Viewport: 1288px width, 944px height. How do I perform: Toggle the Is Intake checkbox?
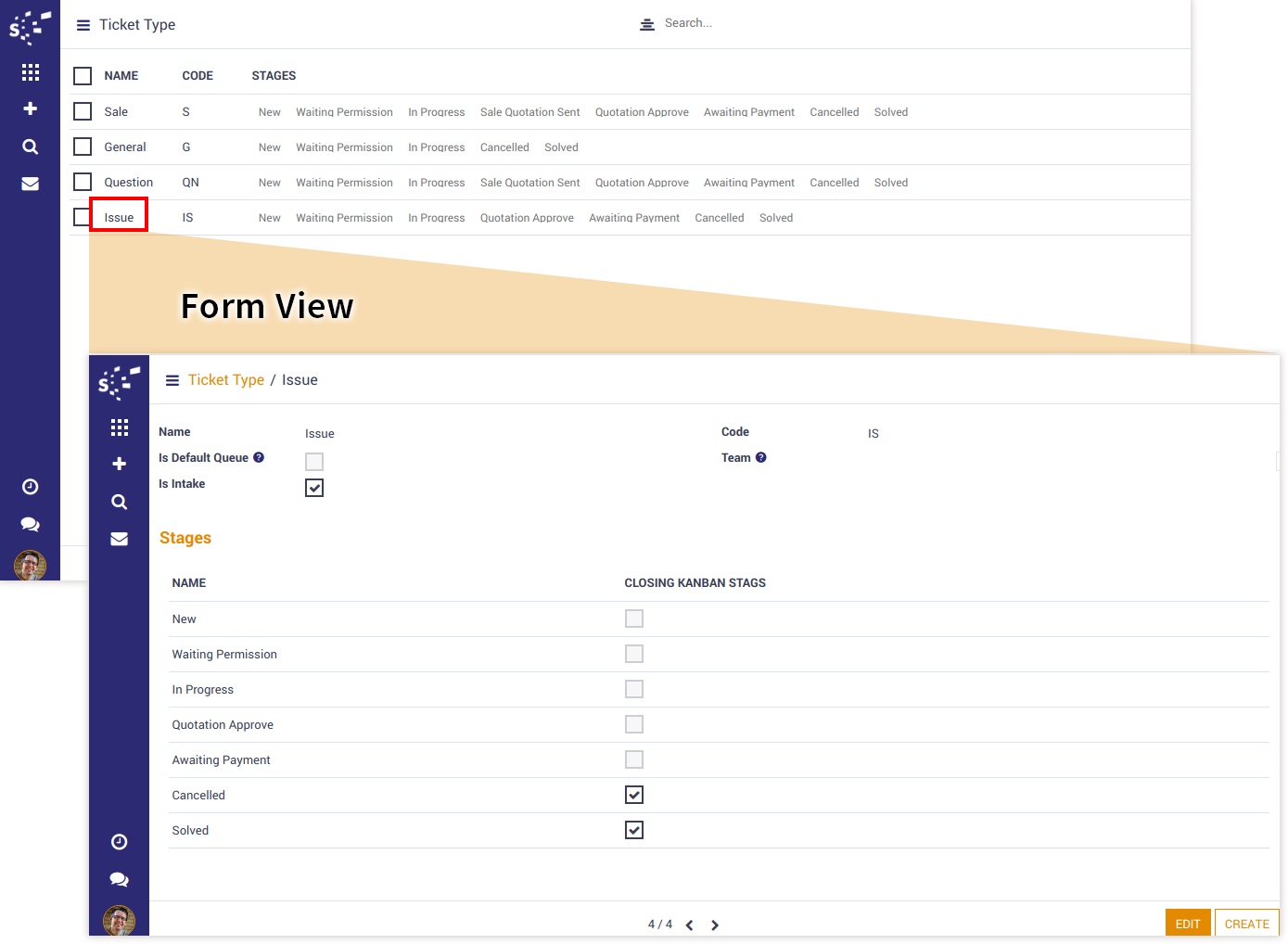[314, 488]
